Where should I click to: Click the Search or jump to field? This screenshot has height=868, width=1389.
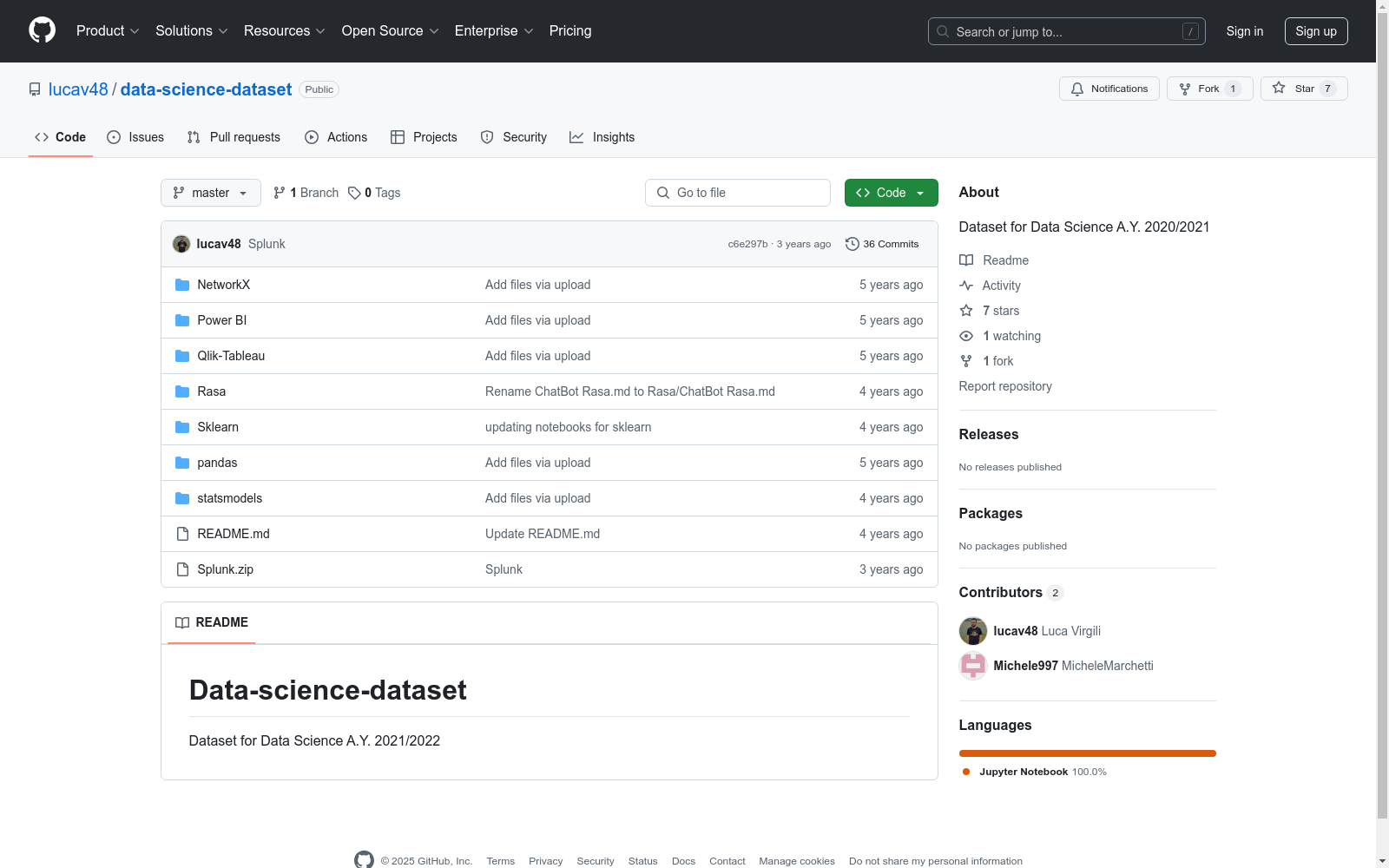click(1067, 31)
